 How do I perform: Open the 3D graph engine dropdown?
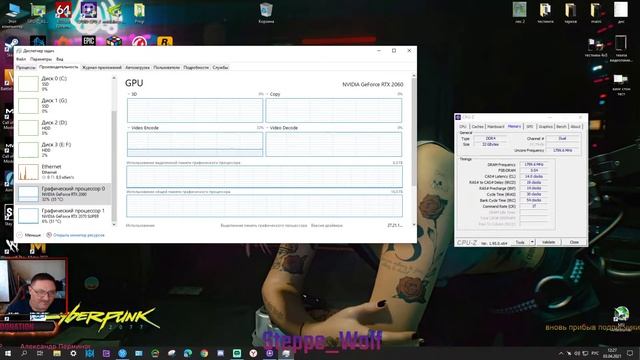[132, 94]
